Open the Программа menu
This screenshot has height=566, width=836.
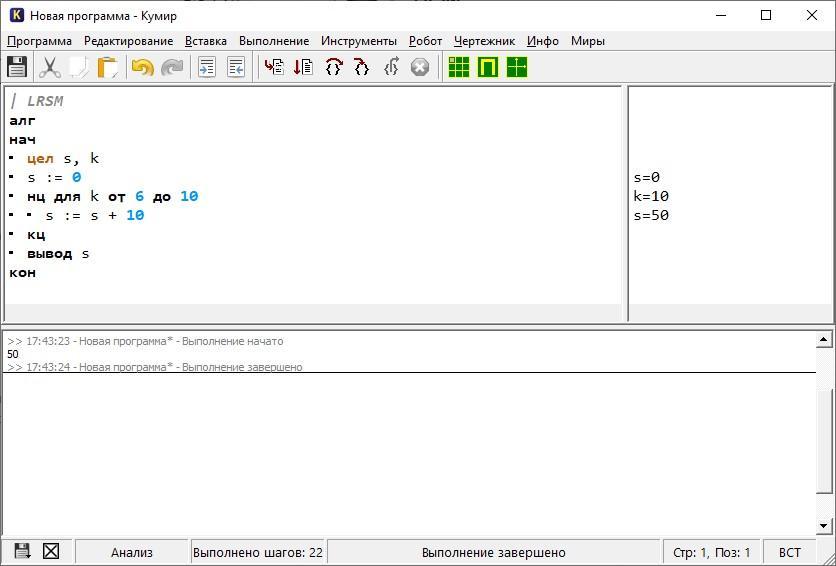click(39, 41)
